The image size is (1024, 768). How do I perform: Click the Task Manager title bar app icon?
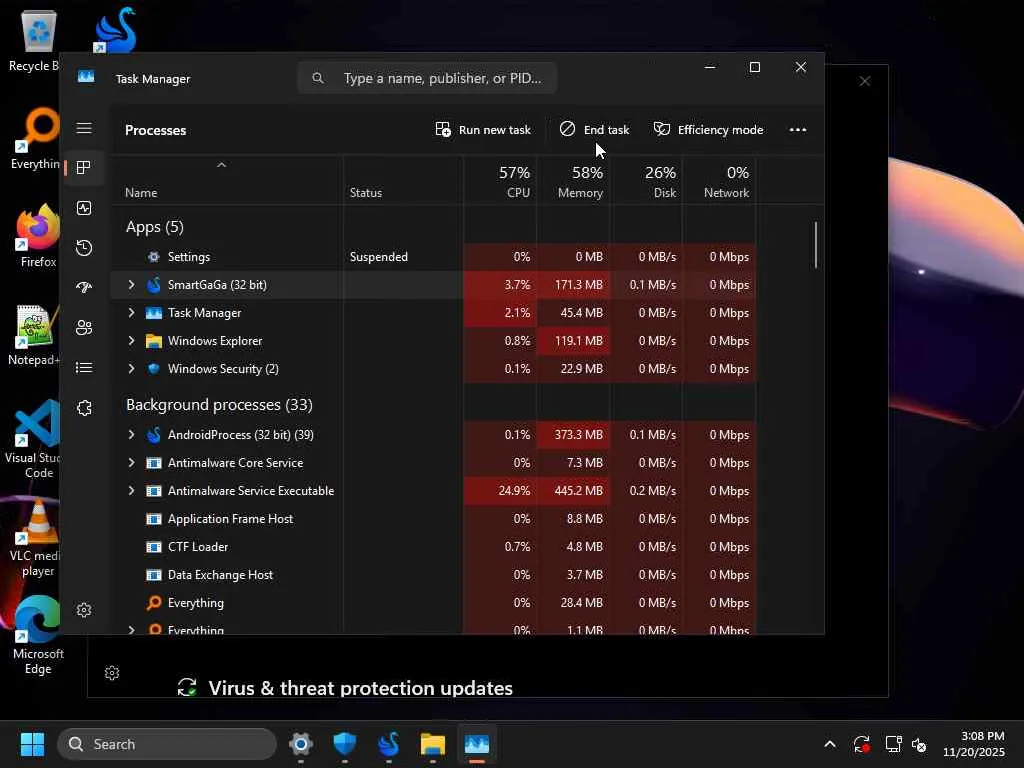[x=86, y=77]
